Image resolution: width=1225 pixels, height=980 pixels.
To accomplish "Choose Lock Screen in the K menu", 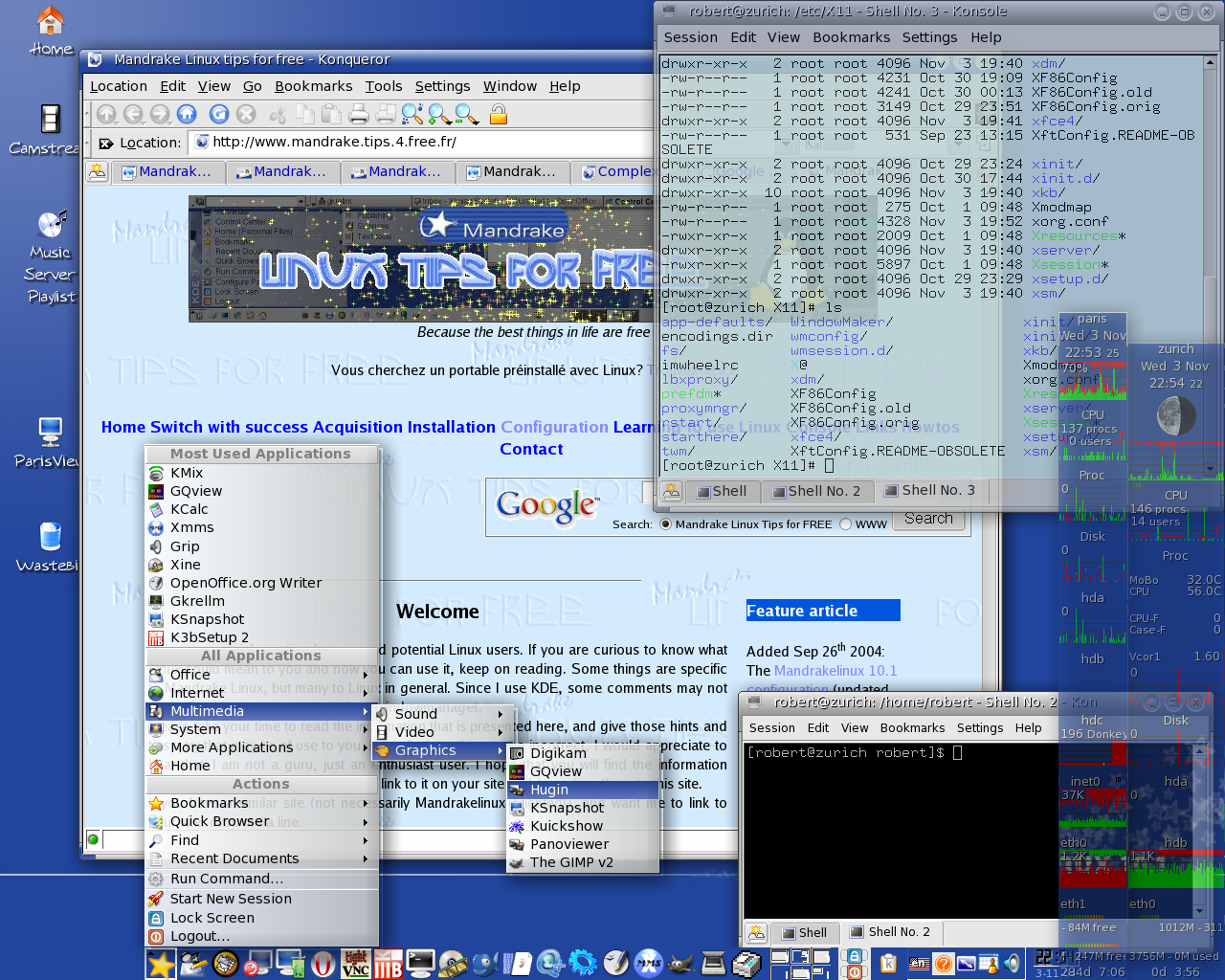I will coord(260,918).
